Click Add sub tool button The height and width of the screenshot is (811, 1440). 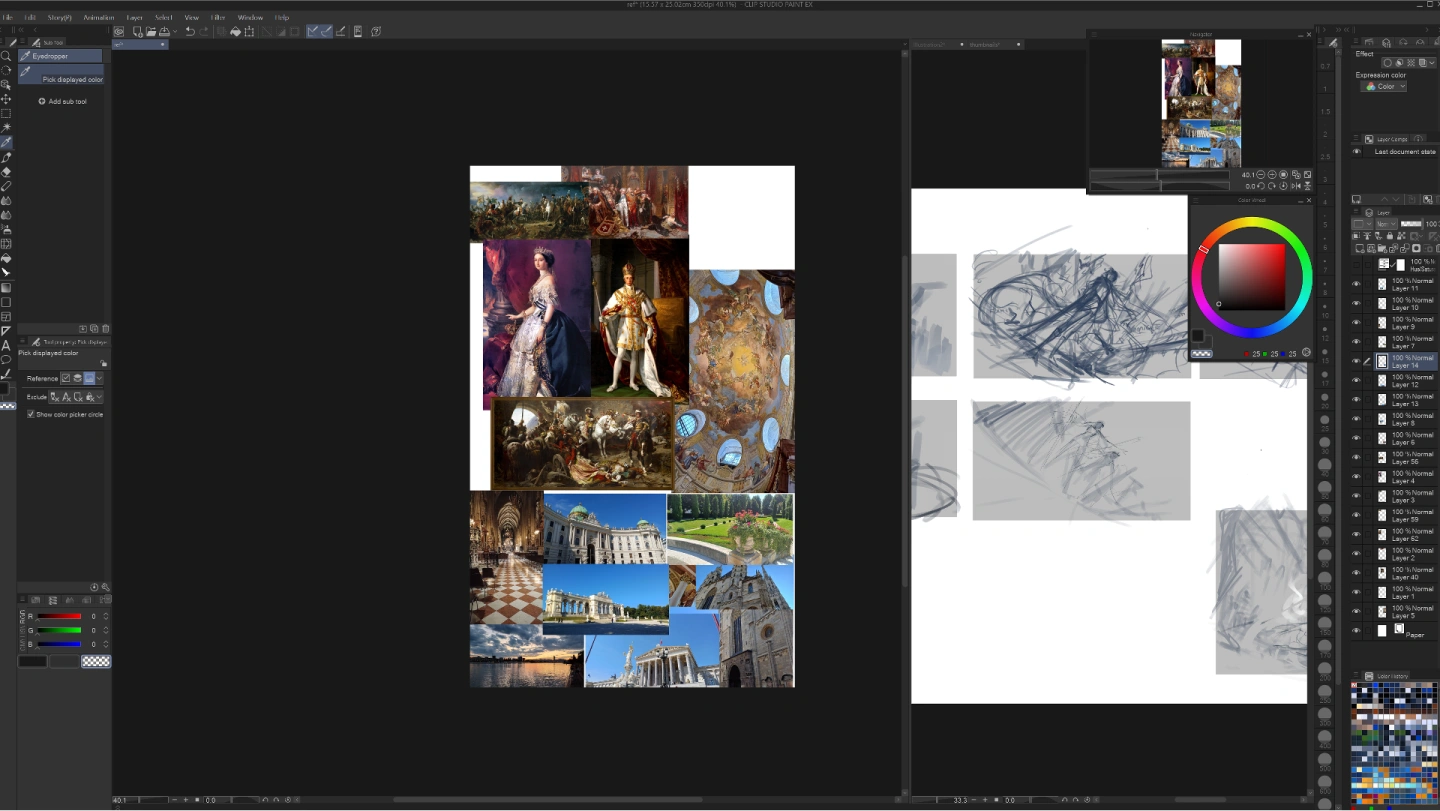point(62,101)
